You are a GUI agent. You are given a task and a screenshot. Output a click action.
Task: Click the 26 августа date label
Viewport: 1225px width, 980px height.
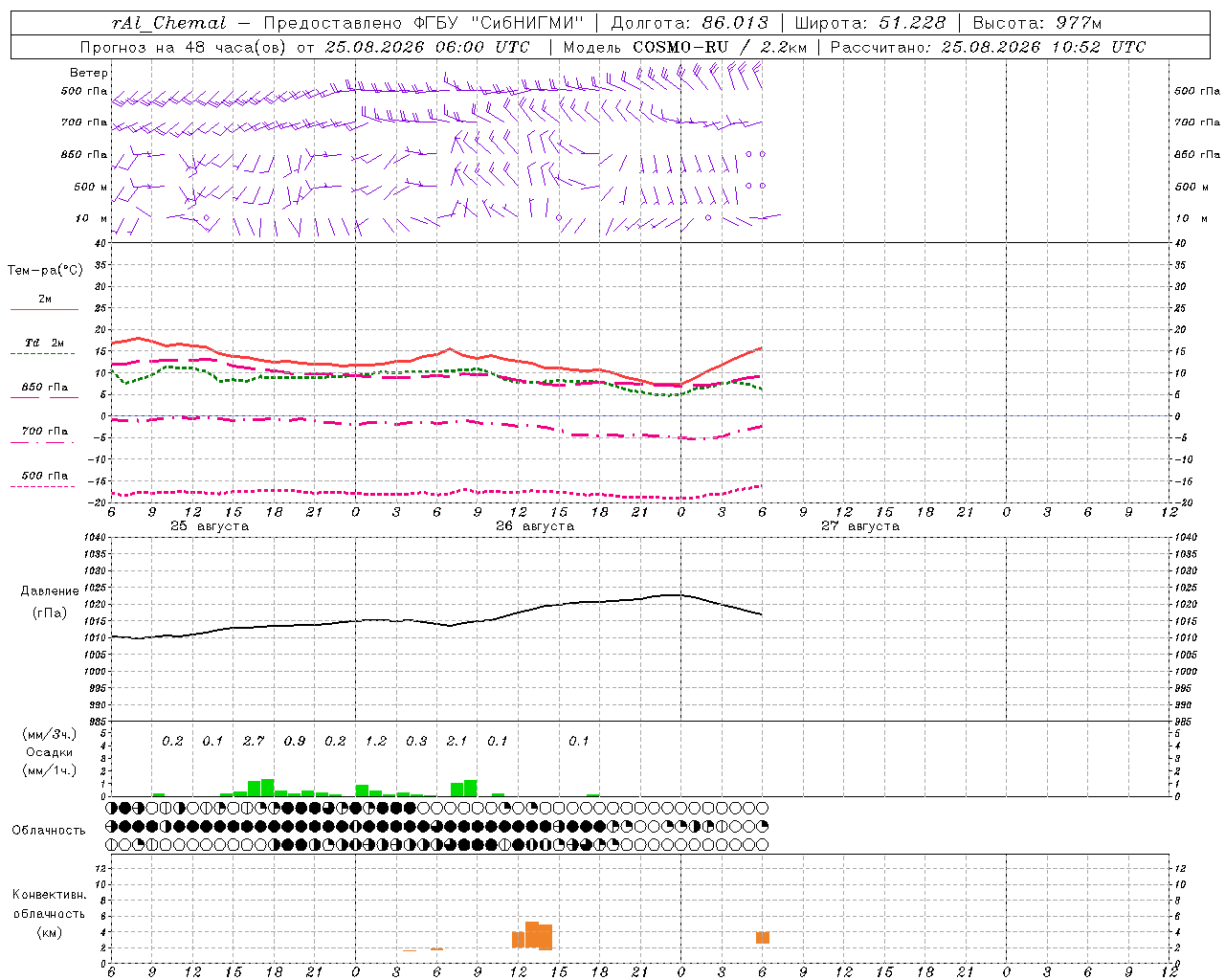[x=535, y=526]
